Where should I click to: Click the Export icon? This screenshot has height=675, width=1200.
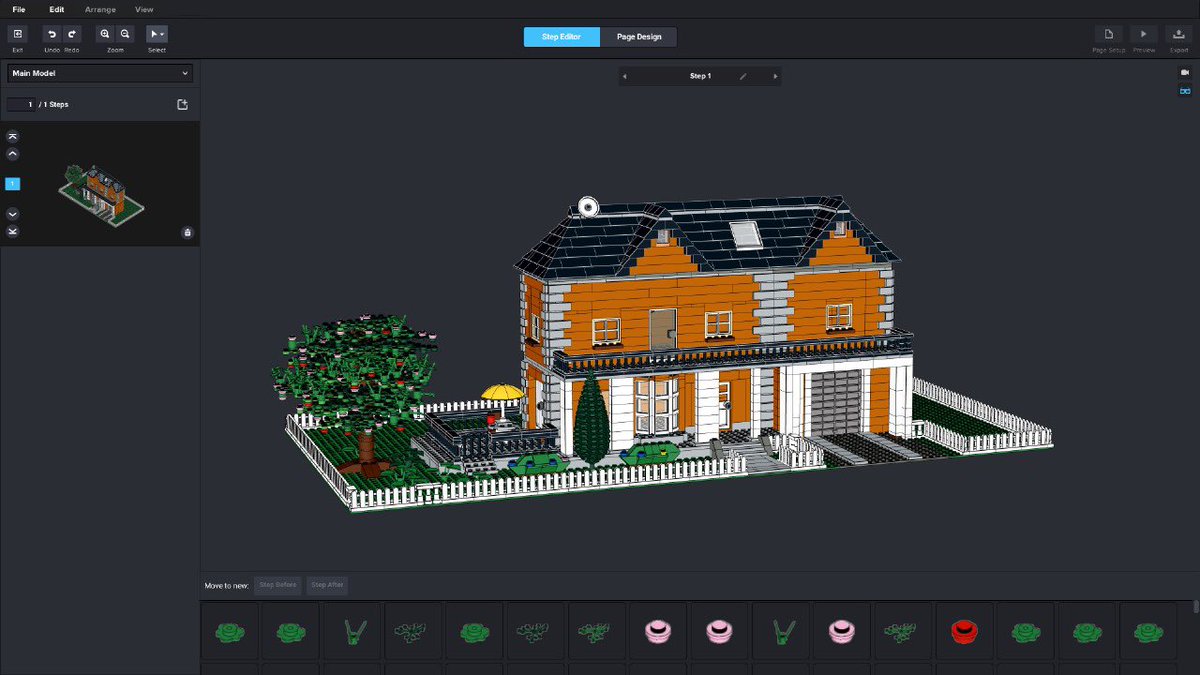1179,34
